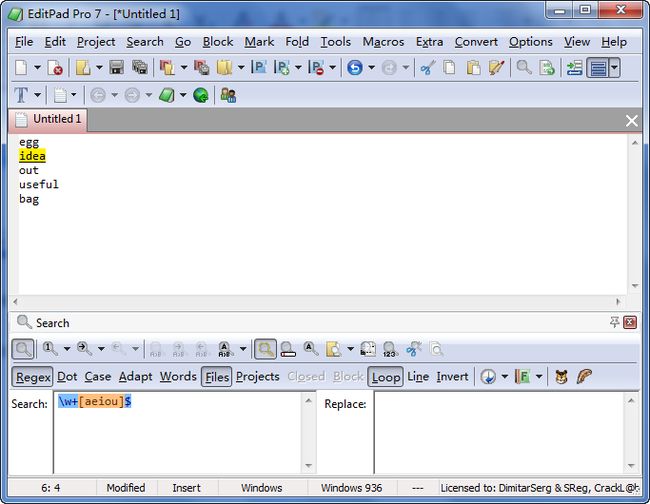The image size is (650, 504).
Task: Click the word useful in the editor
Action: pos(39,184)
